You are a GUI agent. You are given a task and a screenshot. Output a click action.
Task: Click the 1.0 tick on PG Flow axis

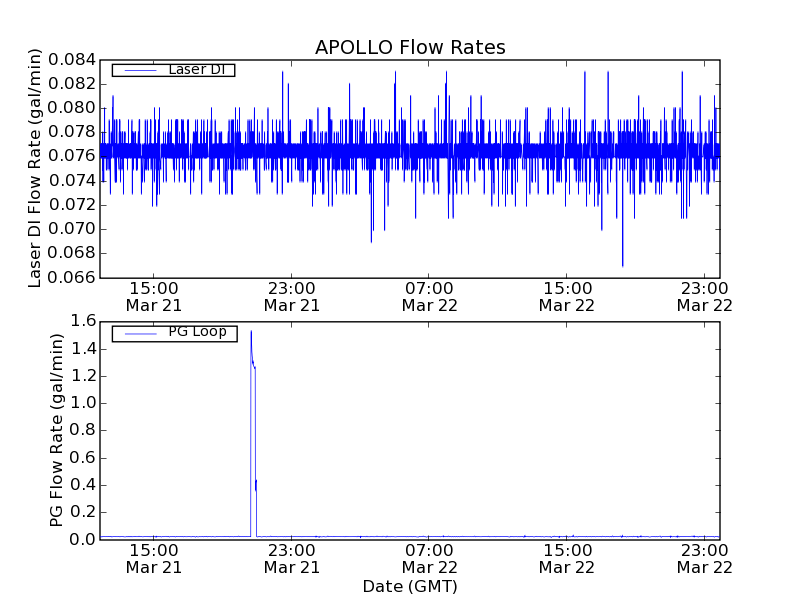coord(83,403)
